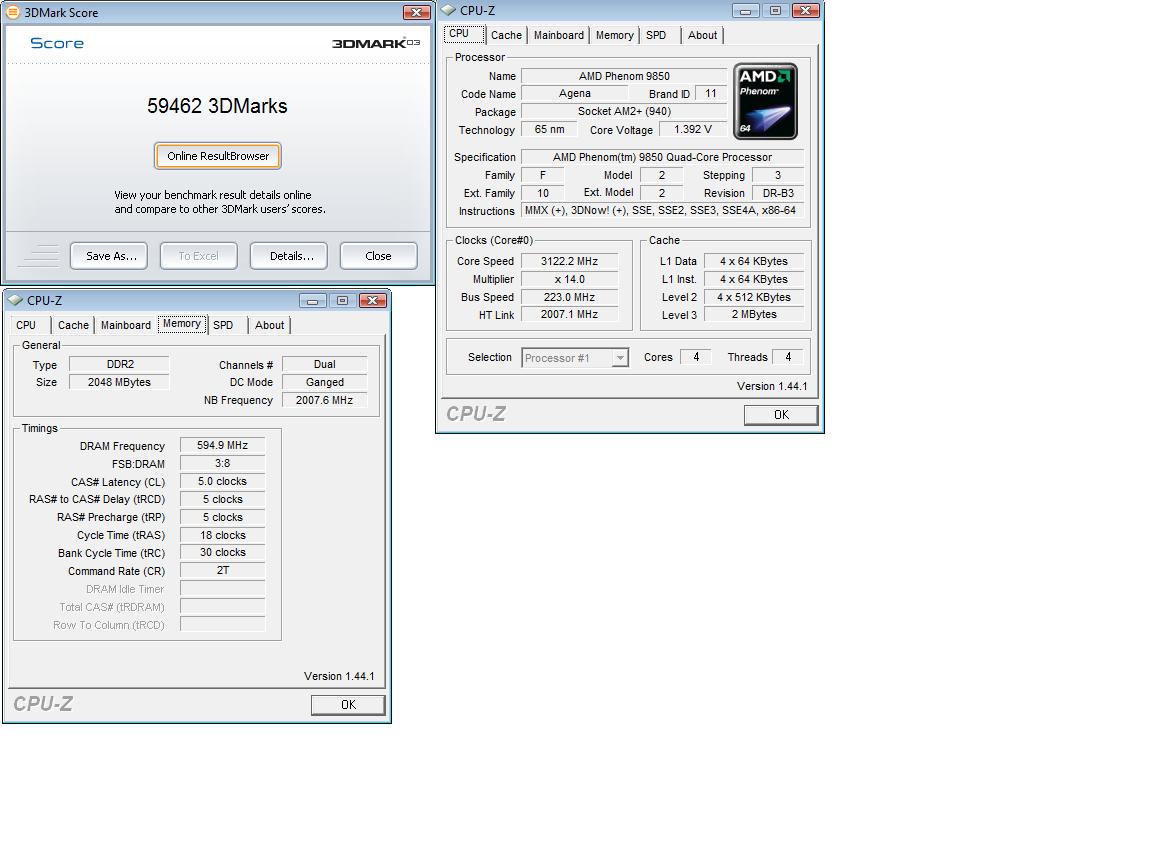Click the Bus Speed value 223.0 MHz
This screenshot has width=1170, height=851.
click(569, 297)
